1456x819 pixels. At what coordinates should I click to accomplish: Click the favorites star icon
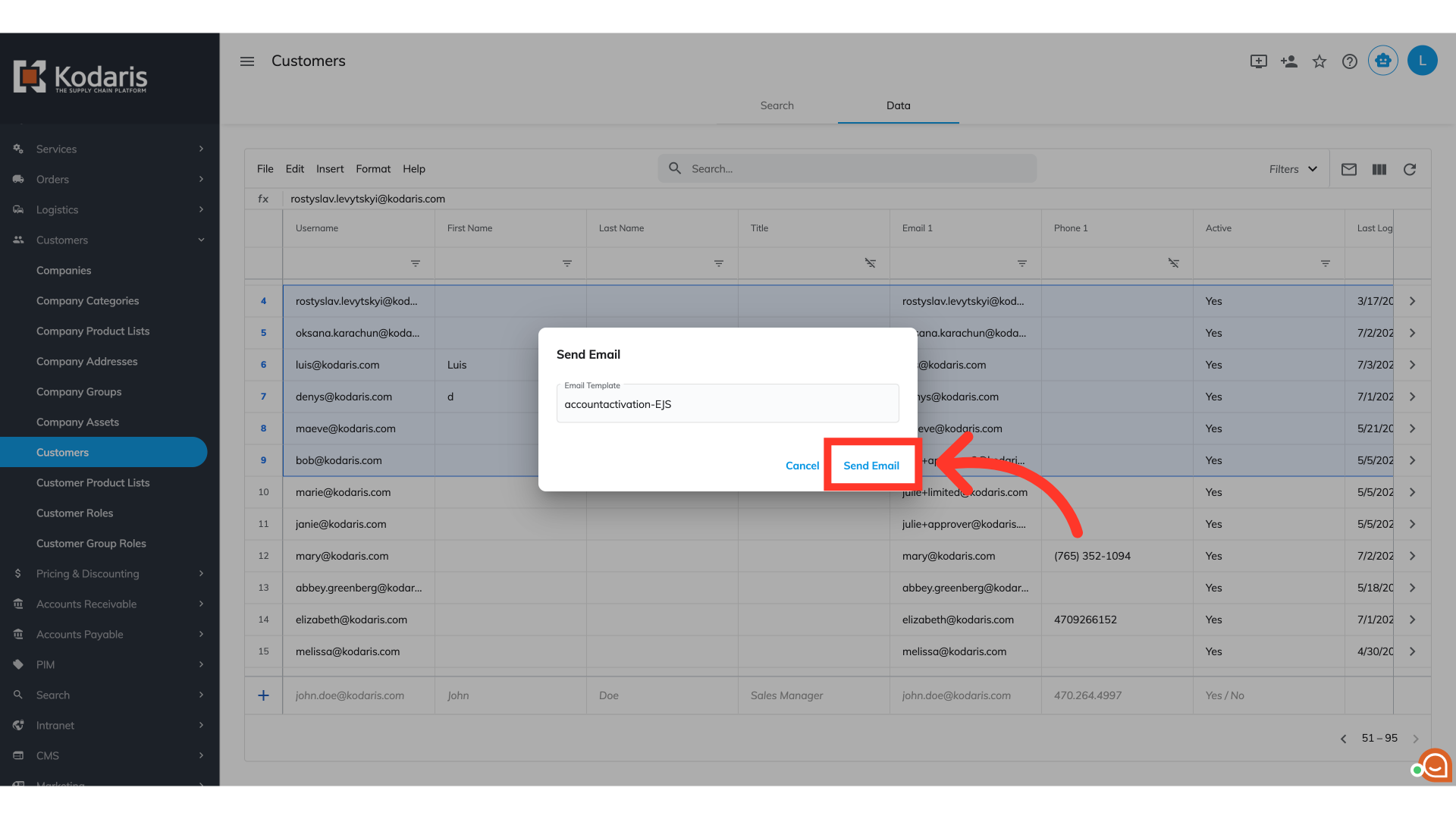1319,61
